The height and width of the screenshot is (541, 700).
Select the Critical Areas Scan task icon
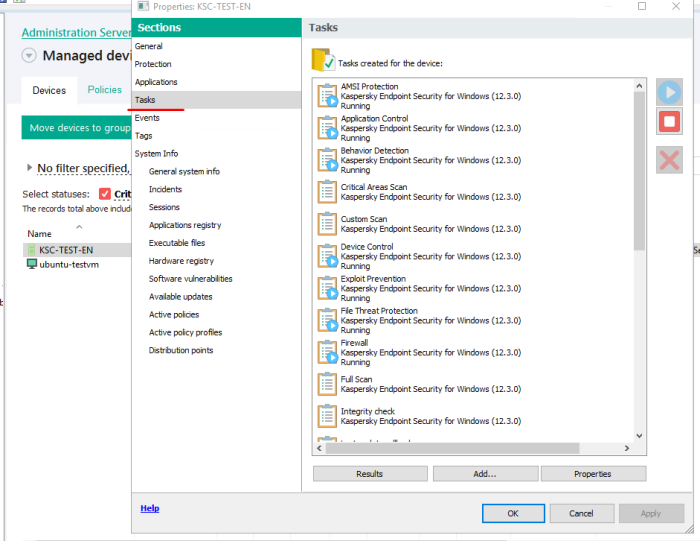(x=327, y=191)
